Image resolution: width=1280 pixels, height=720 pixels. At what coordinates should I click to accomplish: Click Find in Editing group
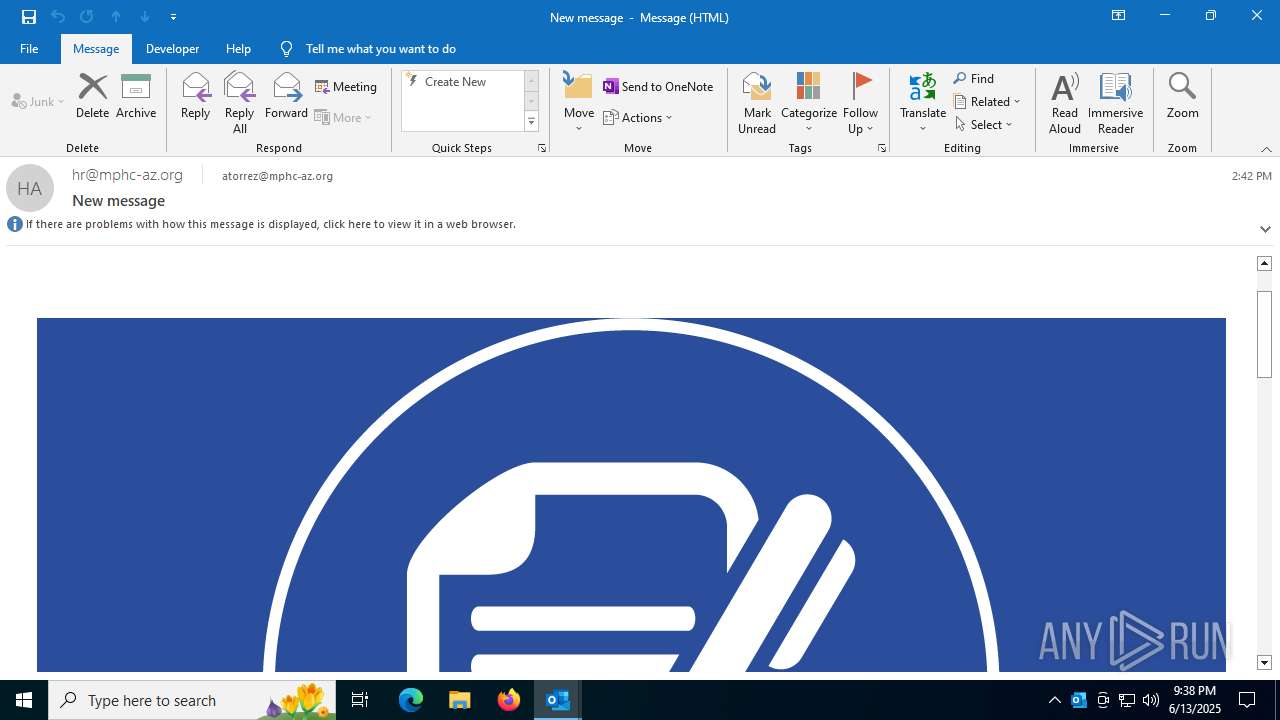click(974, 79)
